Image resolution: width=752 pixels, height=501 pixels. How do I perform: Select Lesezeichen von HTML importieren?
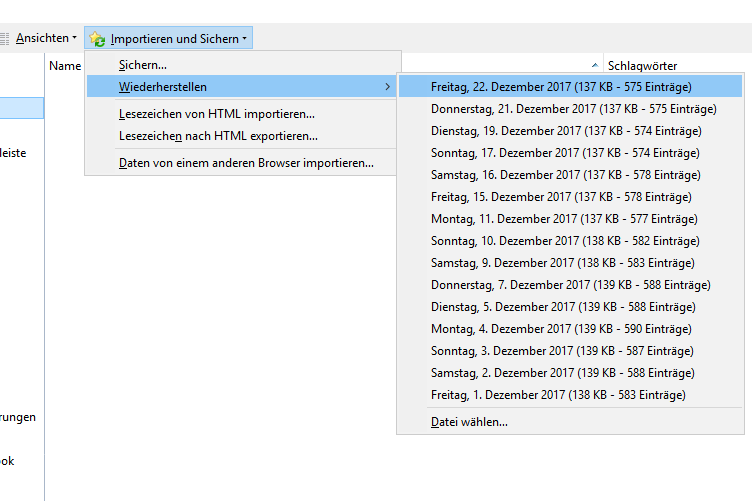[216, 114]
